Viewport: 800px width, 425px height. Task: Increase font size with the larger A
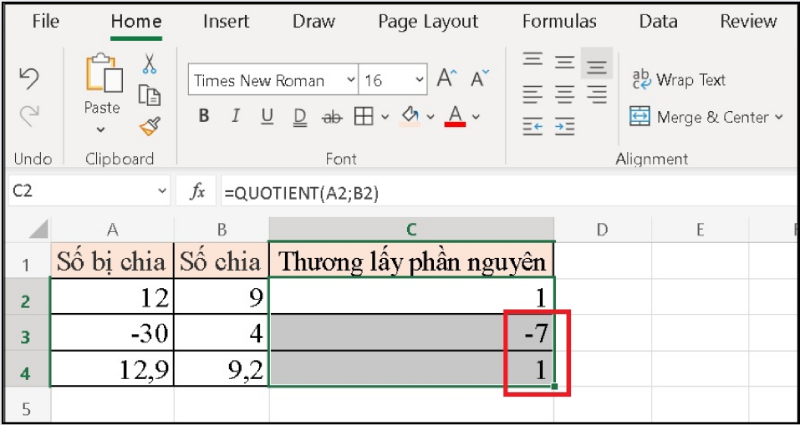(447, 79)
